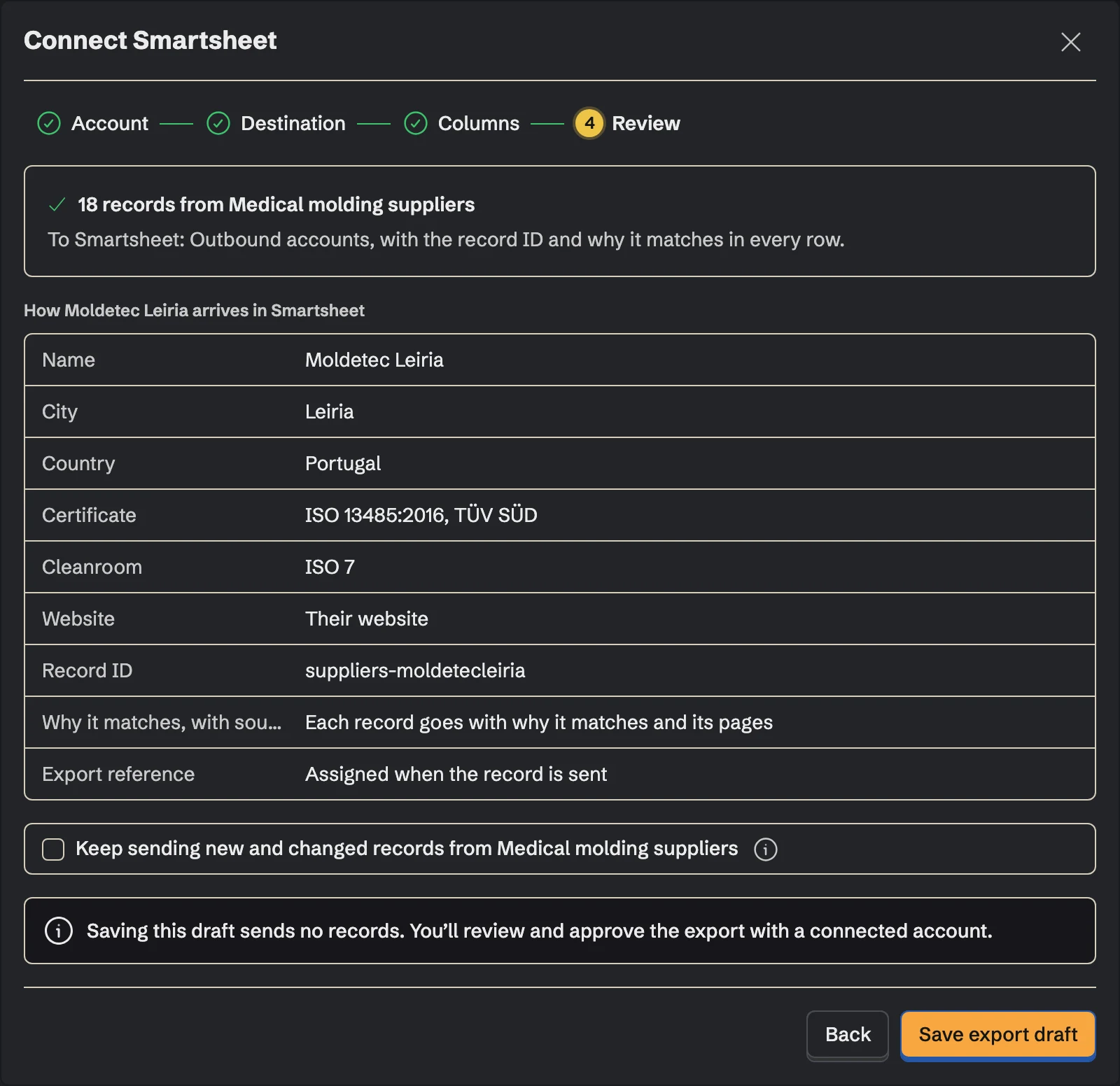Click the Website row label
Image resolution: width=1120 pixels, height=1086 pixels.
(78, 619)
